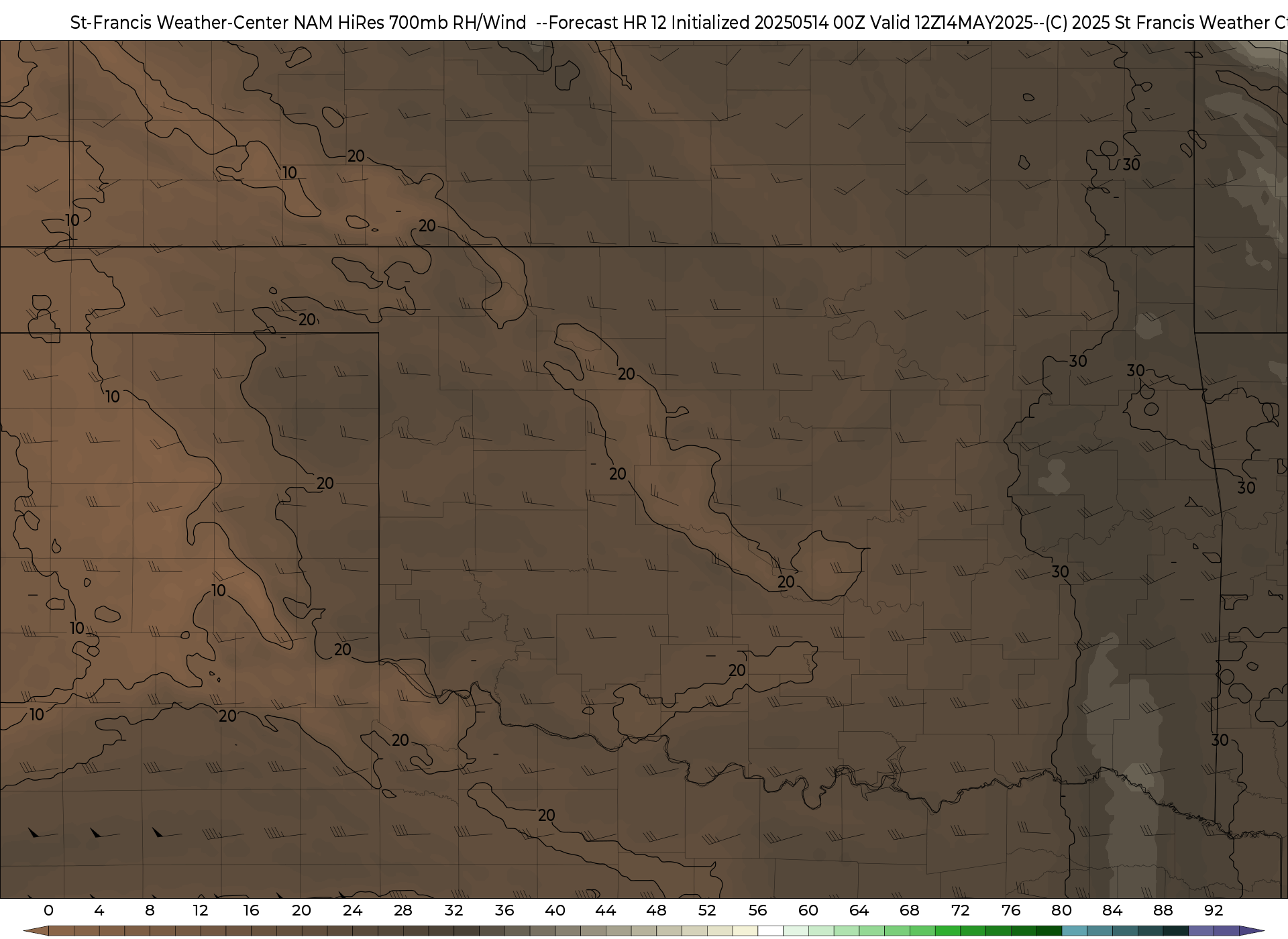Viewport: 1288px width, 939px height.
Task: Click the colorbar label "32"
Action: pos(453,910)
